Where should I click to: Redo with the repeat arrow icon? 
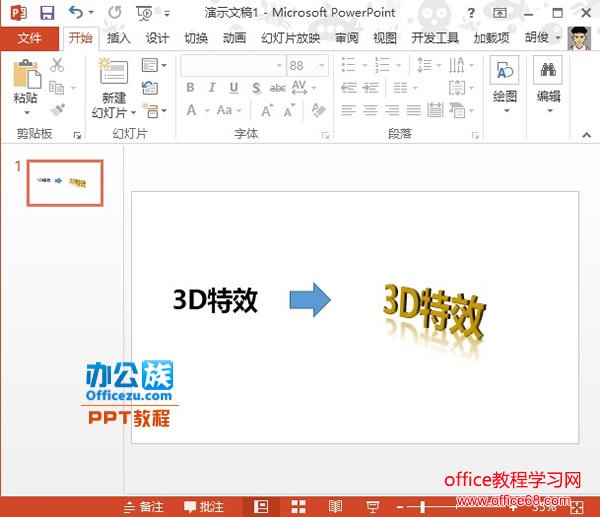114,13
